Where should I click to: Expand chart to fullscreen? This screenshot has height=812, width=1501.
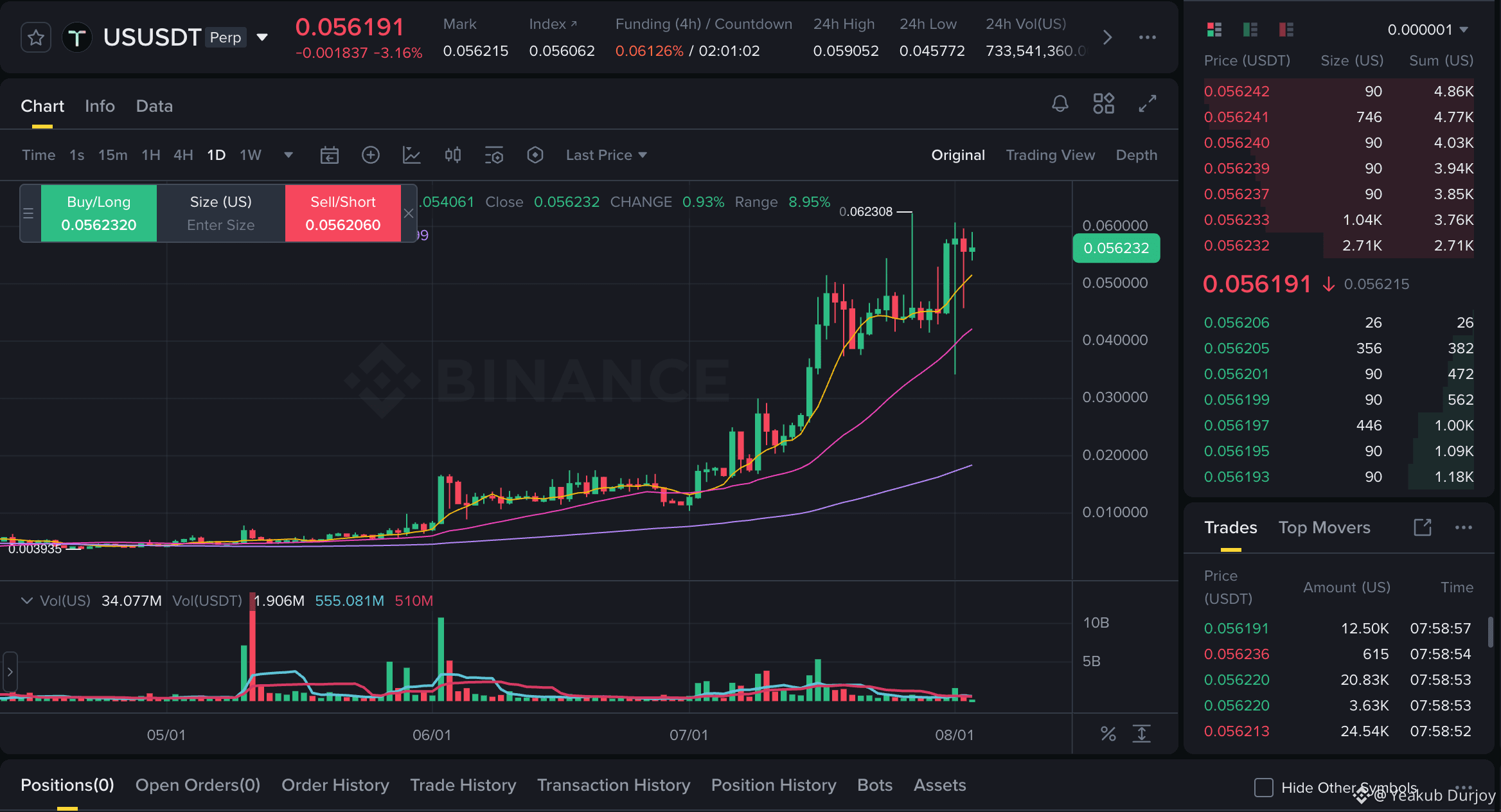(x=1148, y=103)
